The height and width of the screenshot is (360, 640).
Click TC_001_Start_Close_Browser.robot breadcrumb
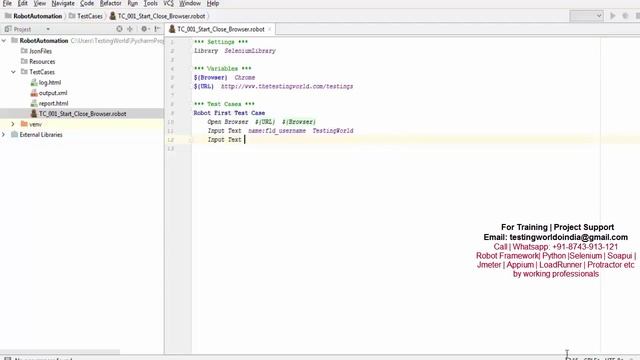point(161,16)
